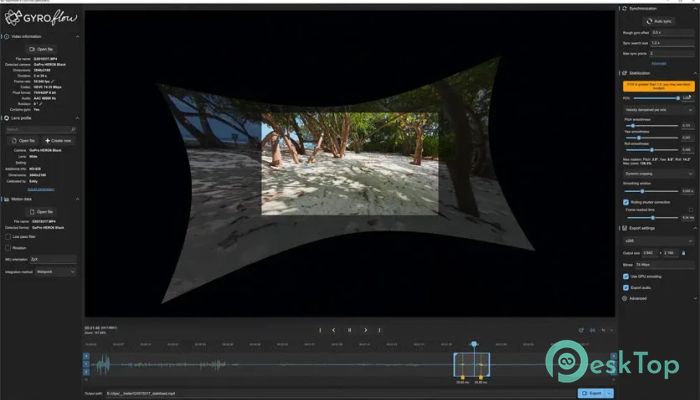
Task: Collapse the Motion data section
Action: (x=77, y=199)
